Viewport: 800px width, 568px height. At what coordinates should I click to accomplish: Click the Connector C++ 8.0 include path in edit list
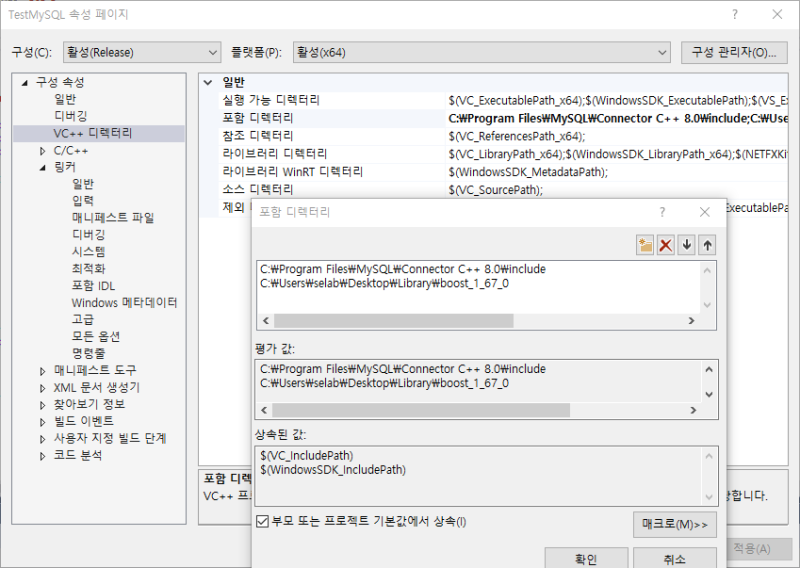point(403,269)
